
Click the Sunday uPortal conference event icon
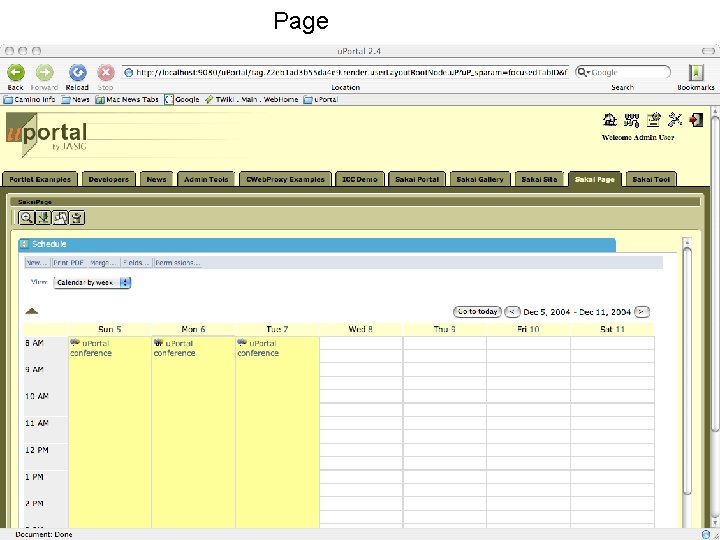75,343
